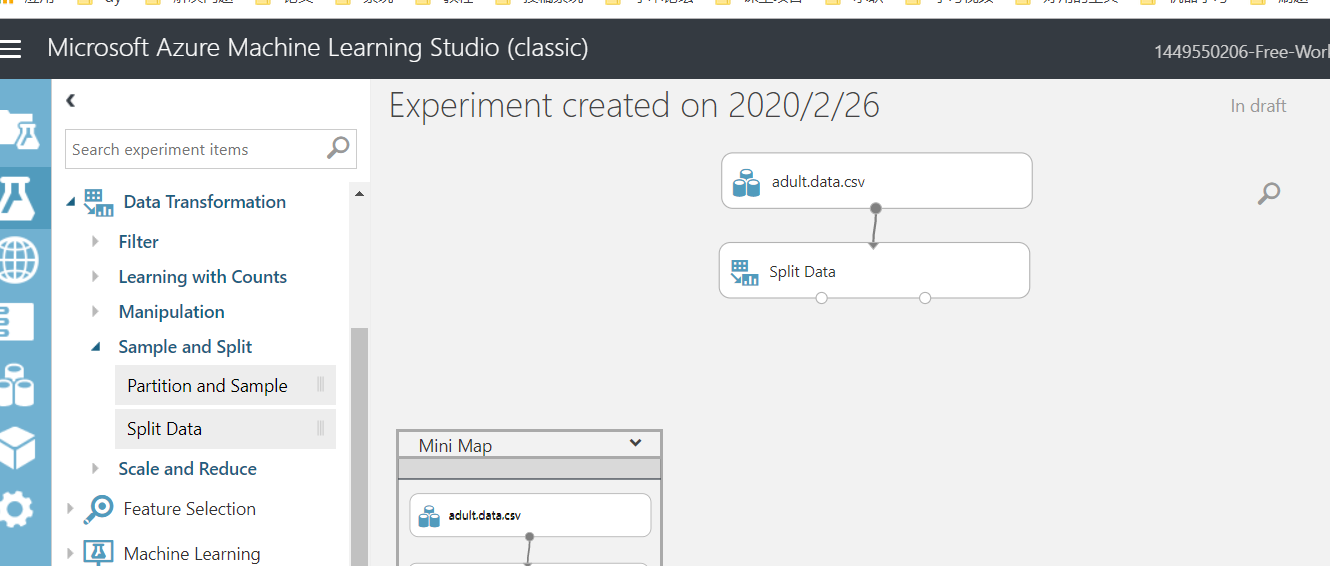Expand the Filter subcategory
Viewport: 1330px width, 566px height.
coord(95,241)
